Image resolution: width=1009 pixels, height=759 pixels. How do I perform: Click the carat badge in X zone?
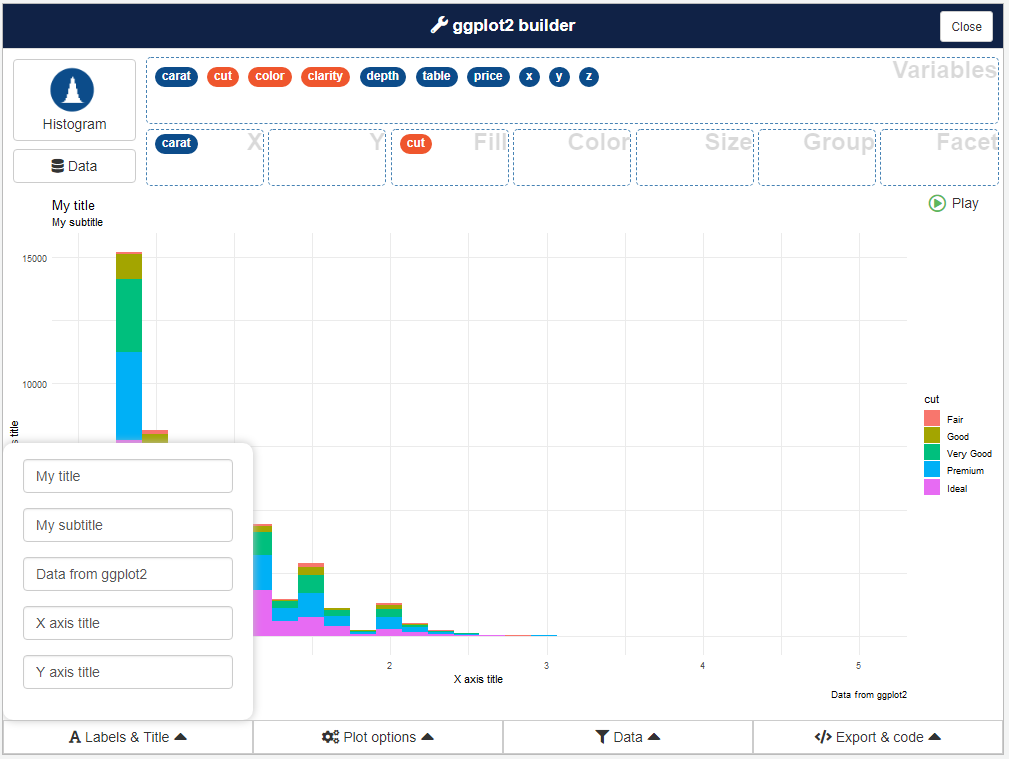pos(176,143)
